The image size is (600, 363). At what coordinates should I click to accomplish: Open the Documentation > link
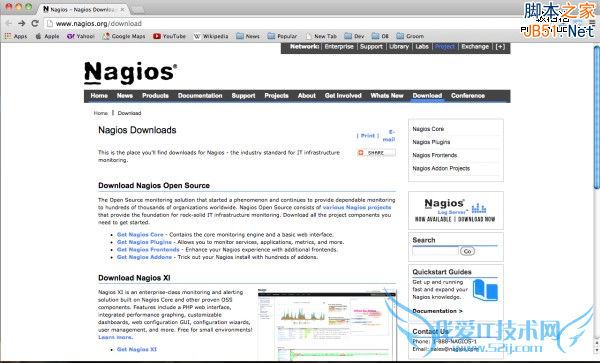[x=437, y=311]
